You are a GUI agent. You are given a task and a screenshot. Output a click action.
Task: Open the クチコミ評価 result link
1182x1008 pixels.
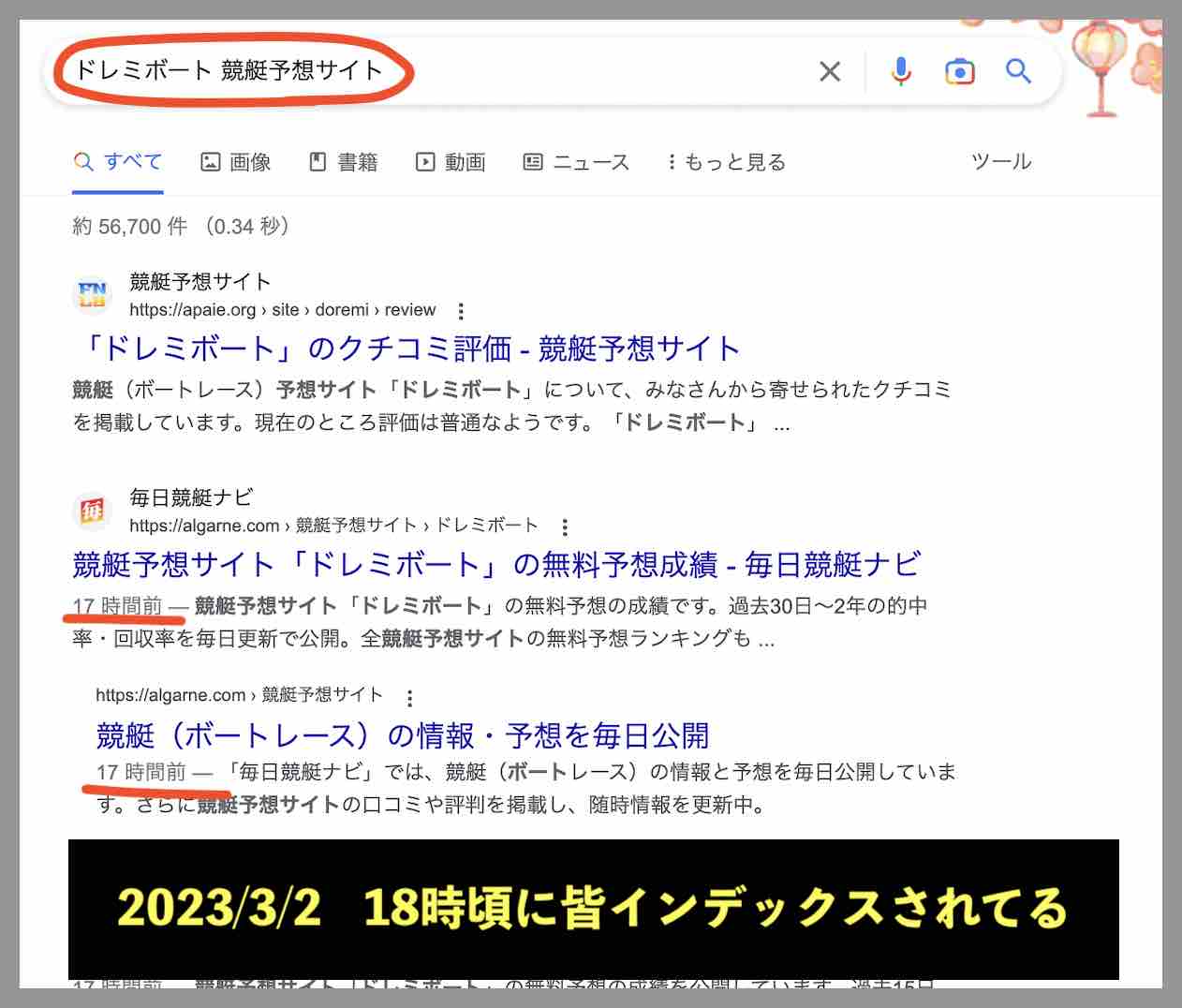click(x=405, y=348)
